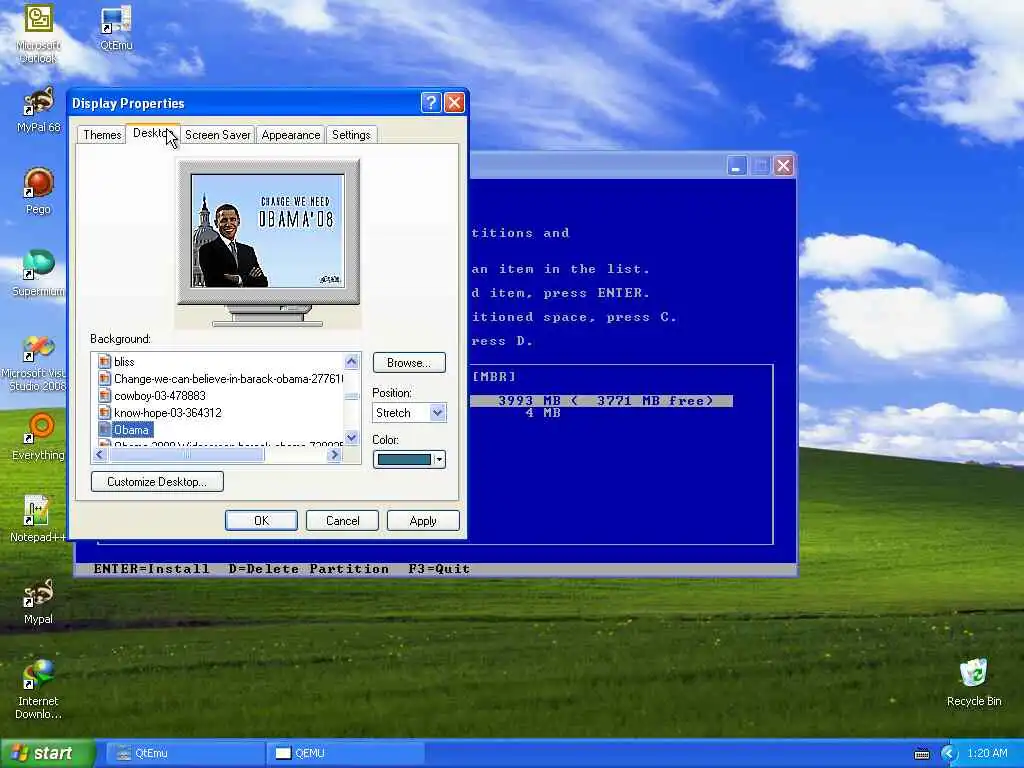Launch the Pego desktop shortcut

pos(38,191)
